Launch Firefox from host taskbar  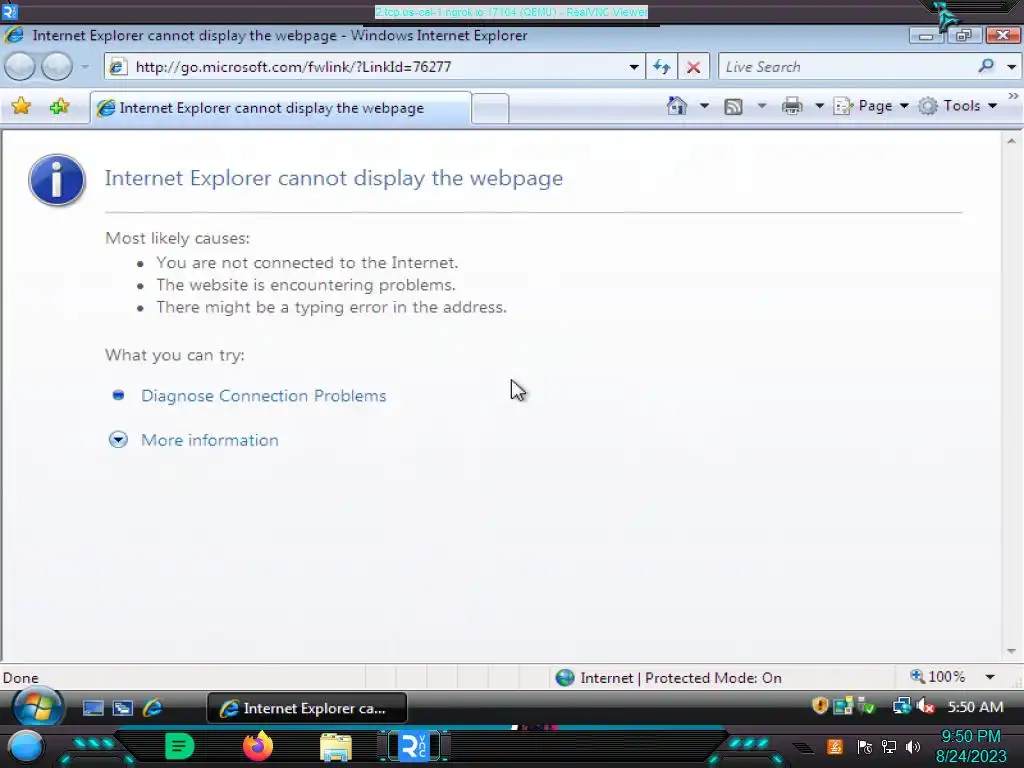(258, 746)
